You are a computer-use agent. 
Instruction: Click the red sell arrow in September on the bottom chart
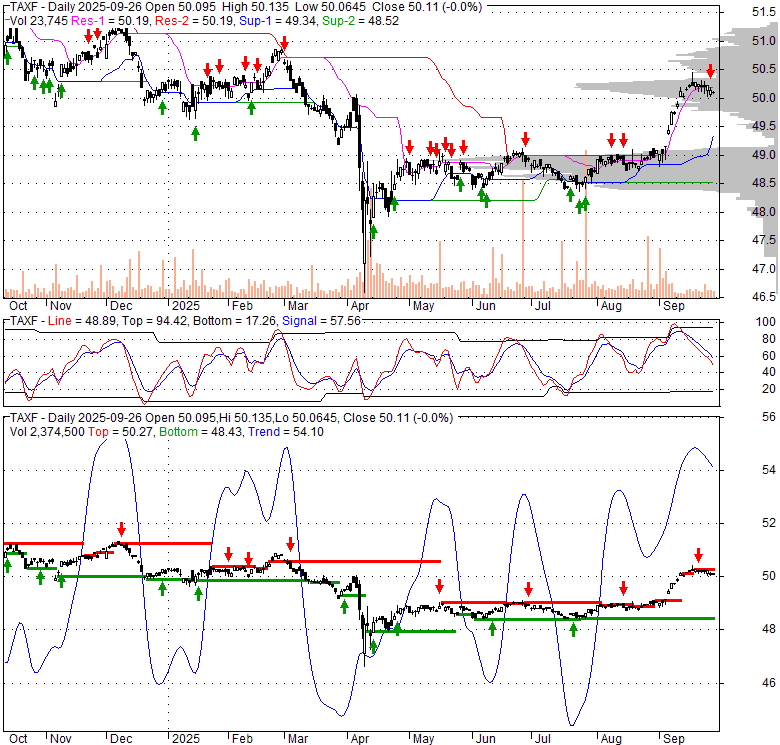(x=698, y=555)
